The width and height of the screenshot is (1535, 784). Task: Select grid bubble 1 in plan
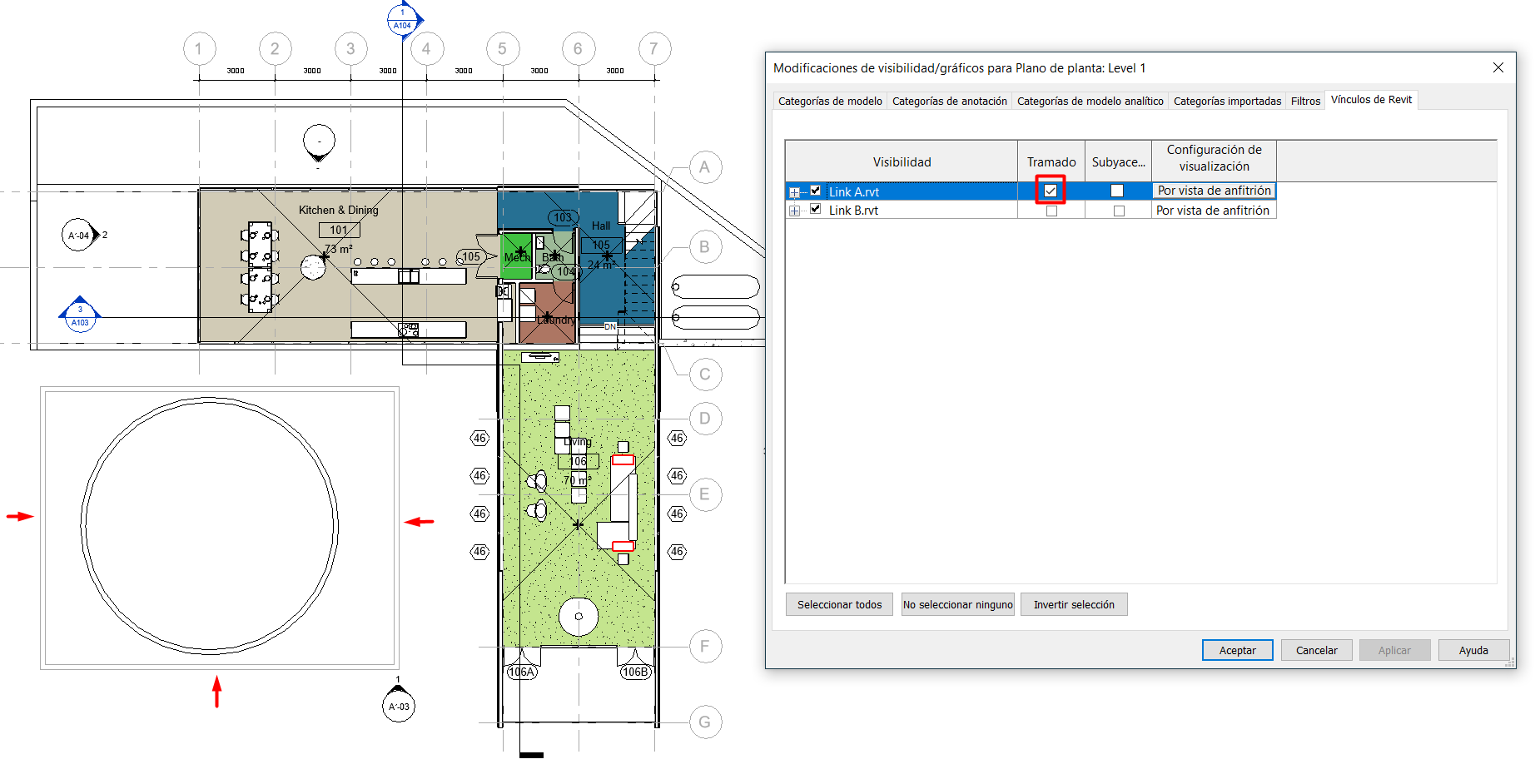199,48
